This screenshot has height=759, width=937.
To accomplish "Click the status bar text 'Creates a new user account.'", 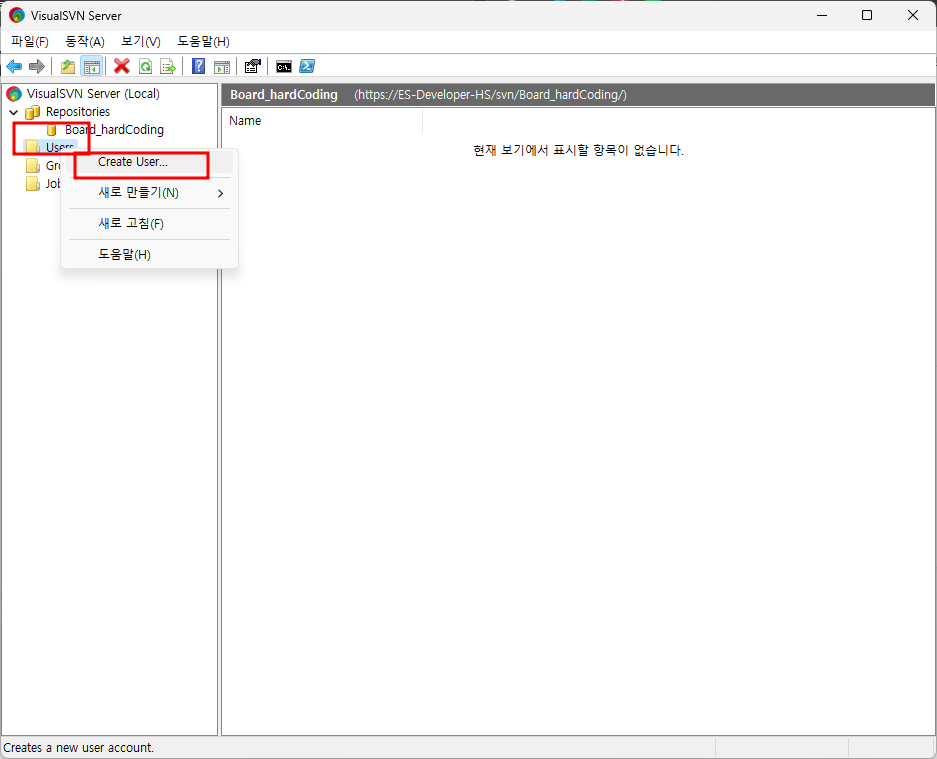I will pyautogui.click(x=79, y=748).
